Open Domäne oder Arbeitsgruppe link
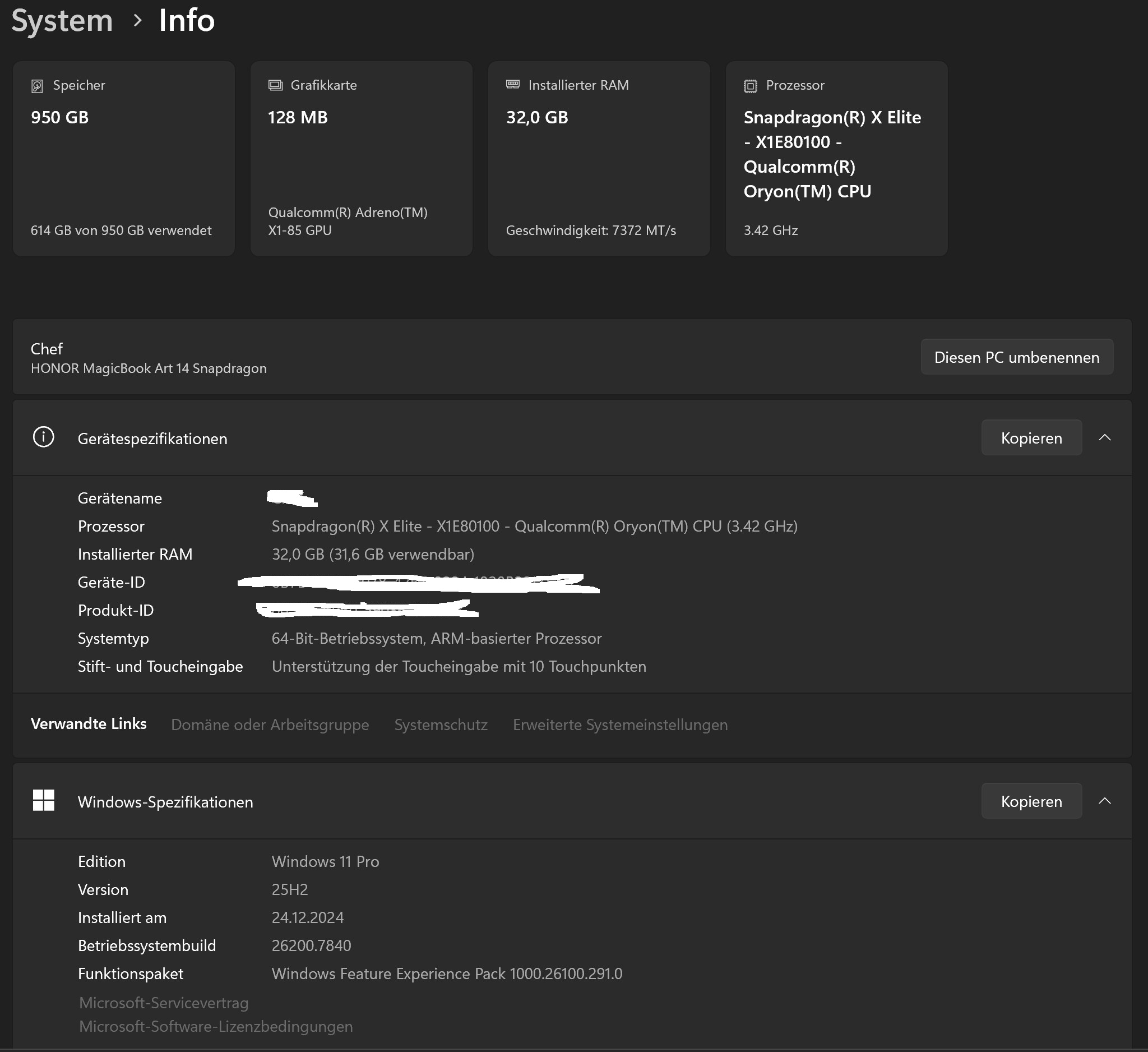 click(270, 725)
